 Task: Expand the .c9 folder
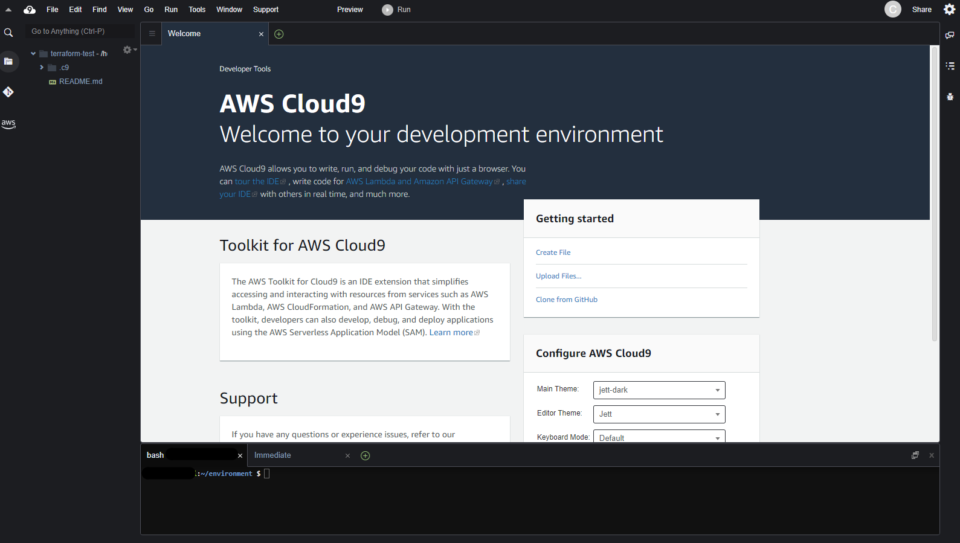click(42, 67)
